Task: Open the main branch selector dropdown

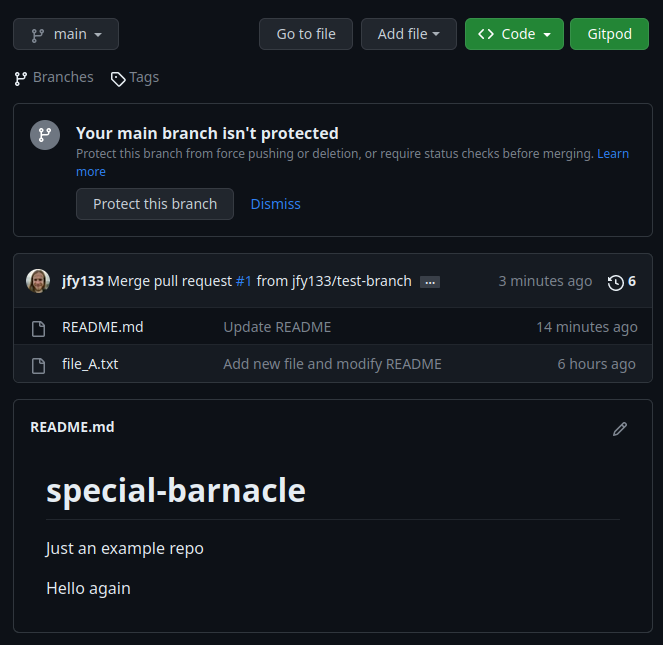Action: (x=66, y=34)
